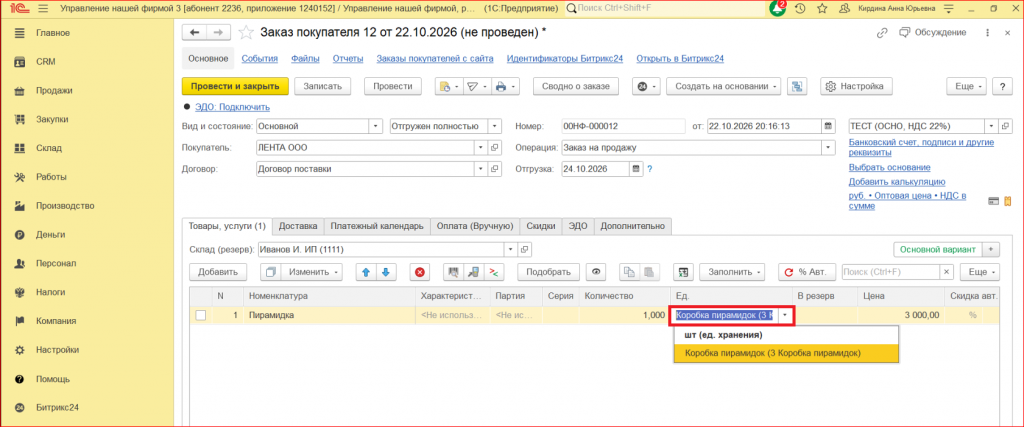Open the document structure icon
The width and height of the screenshot is (1024, 427).
coord(797,86)
